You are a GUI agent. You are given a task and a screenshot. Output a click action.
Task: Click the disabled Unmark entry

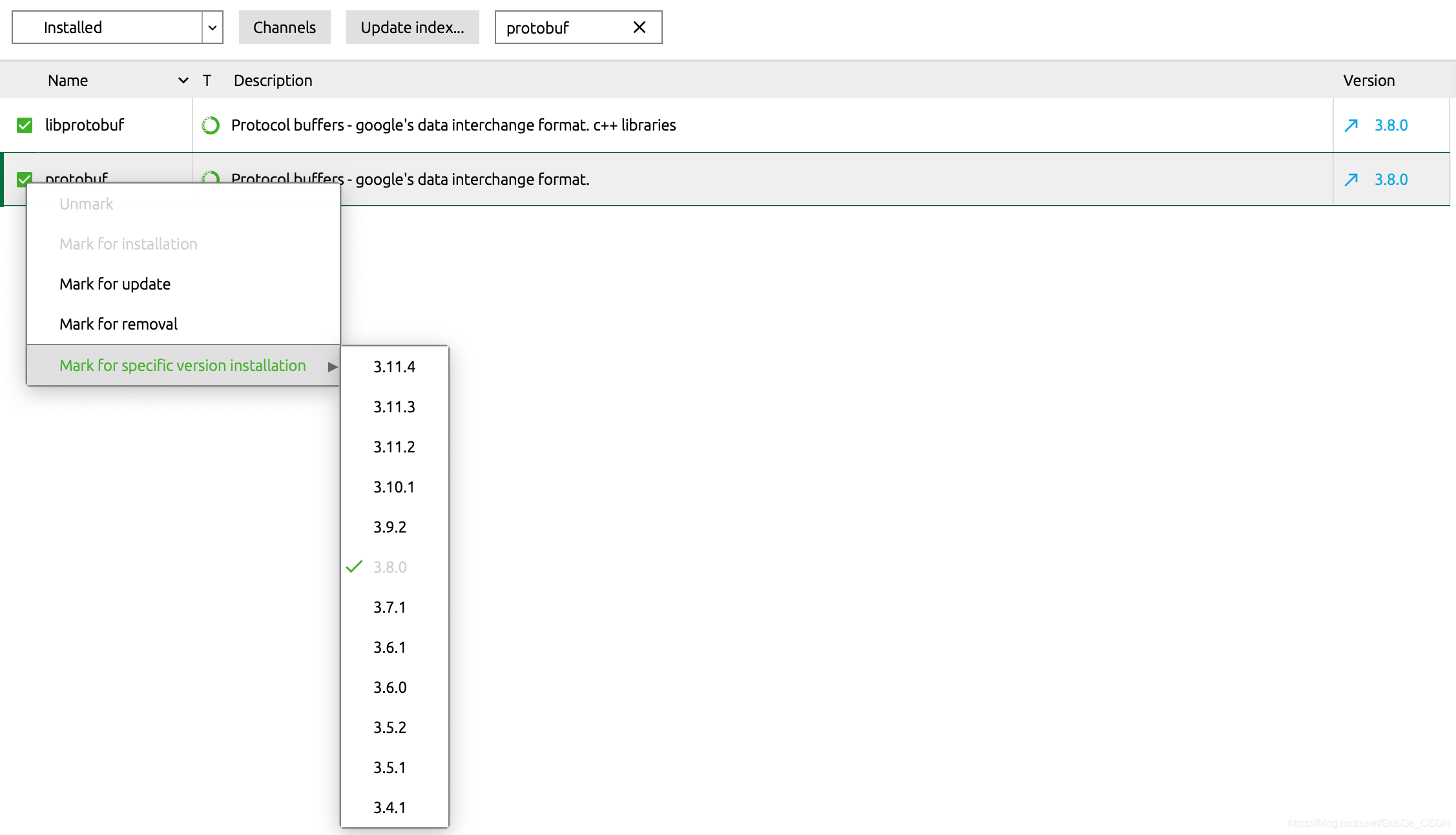coord(183,204)
